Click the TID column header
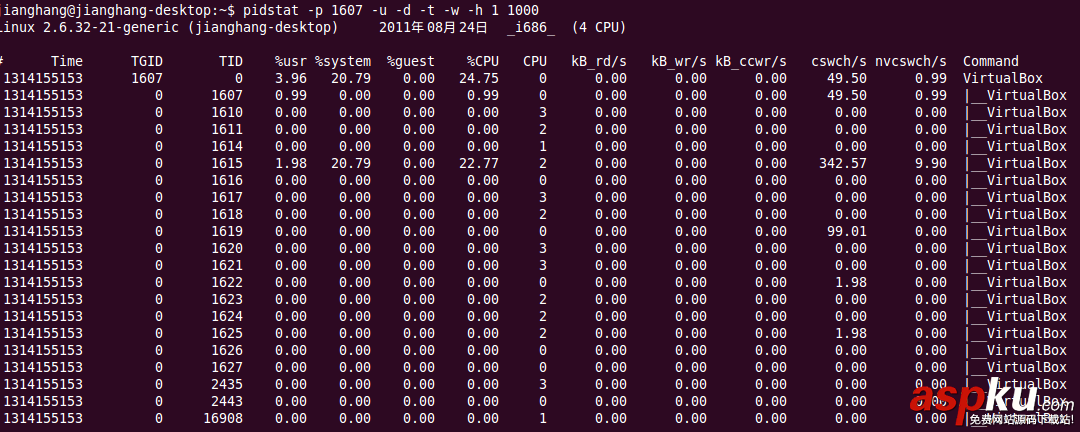1080x432 pixels. click(231, 61)
